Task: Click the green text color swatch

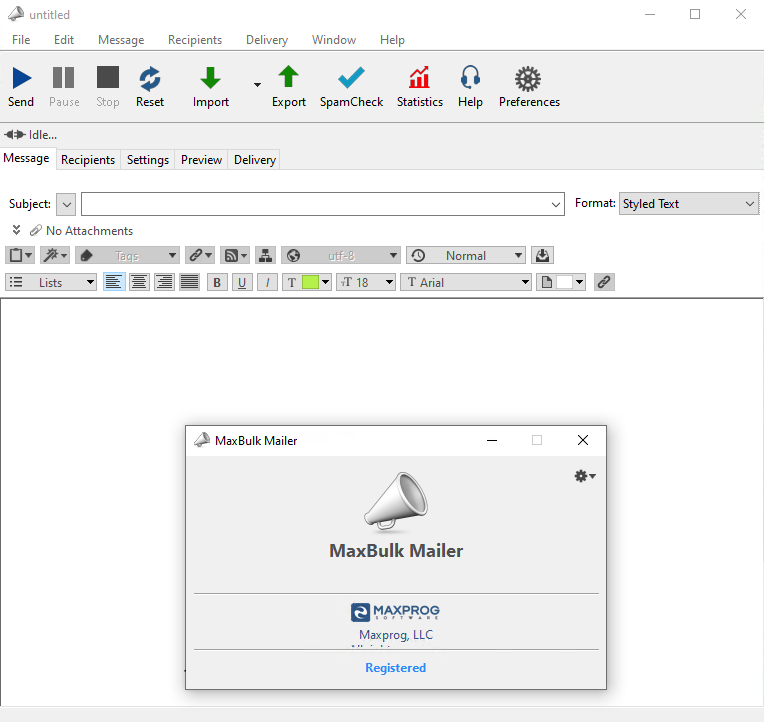Action: click(x=310, y=282)
